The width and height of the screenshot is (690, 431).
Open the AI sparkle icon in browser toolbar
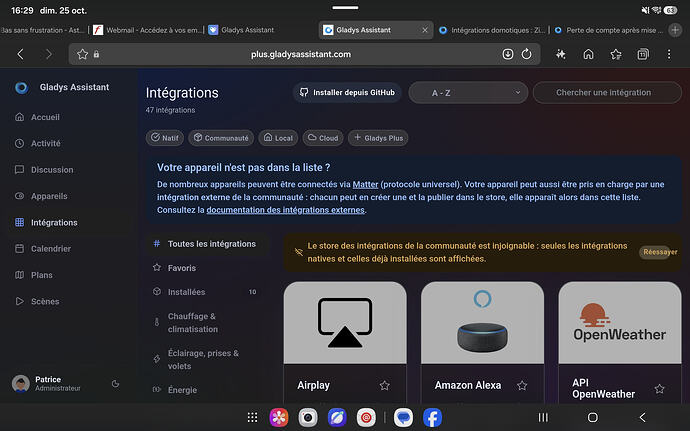pyautogui.click(x=560, y=54)
